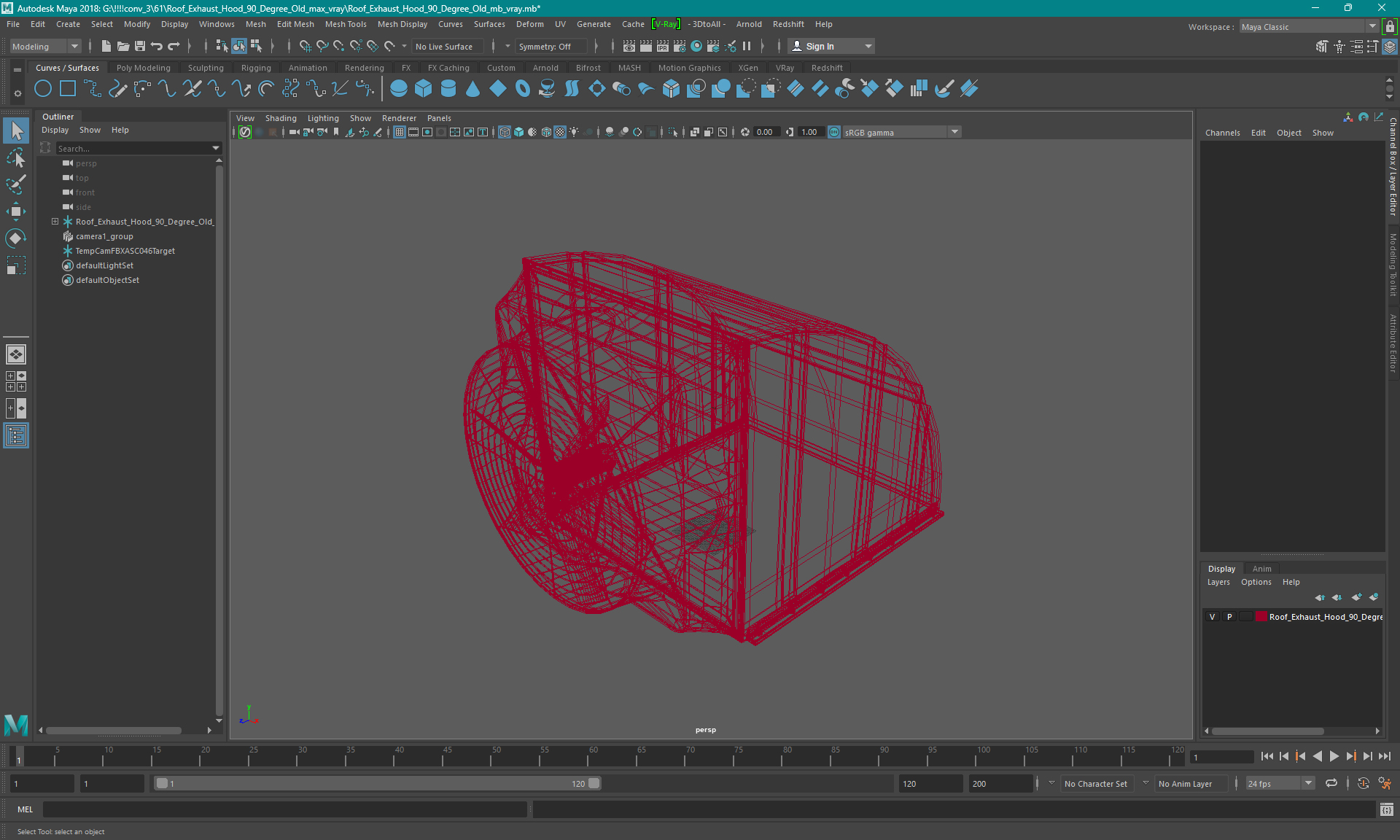Click the Sign In button
Image resolution: width=1400 pixels, height=840 pixels.
[x=822, y=46]
